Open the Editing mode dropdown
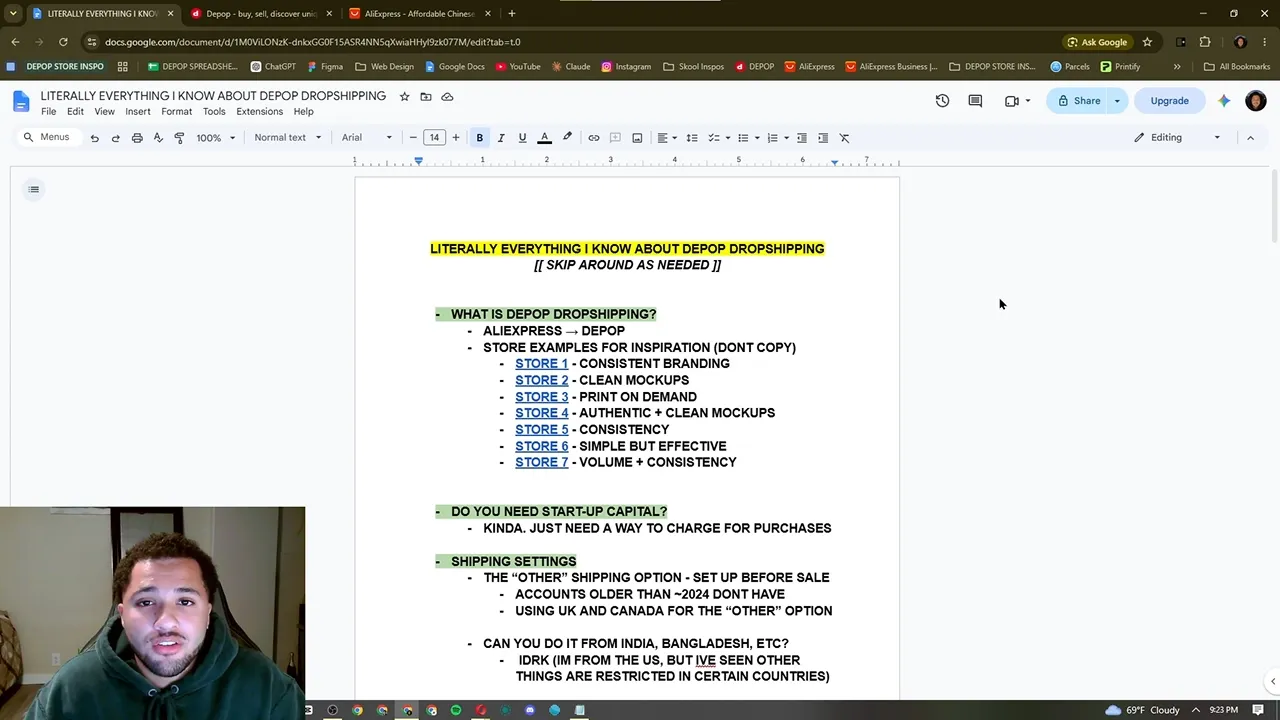The image size is (1280, 720). [x=1177, y=138]
